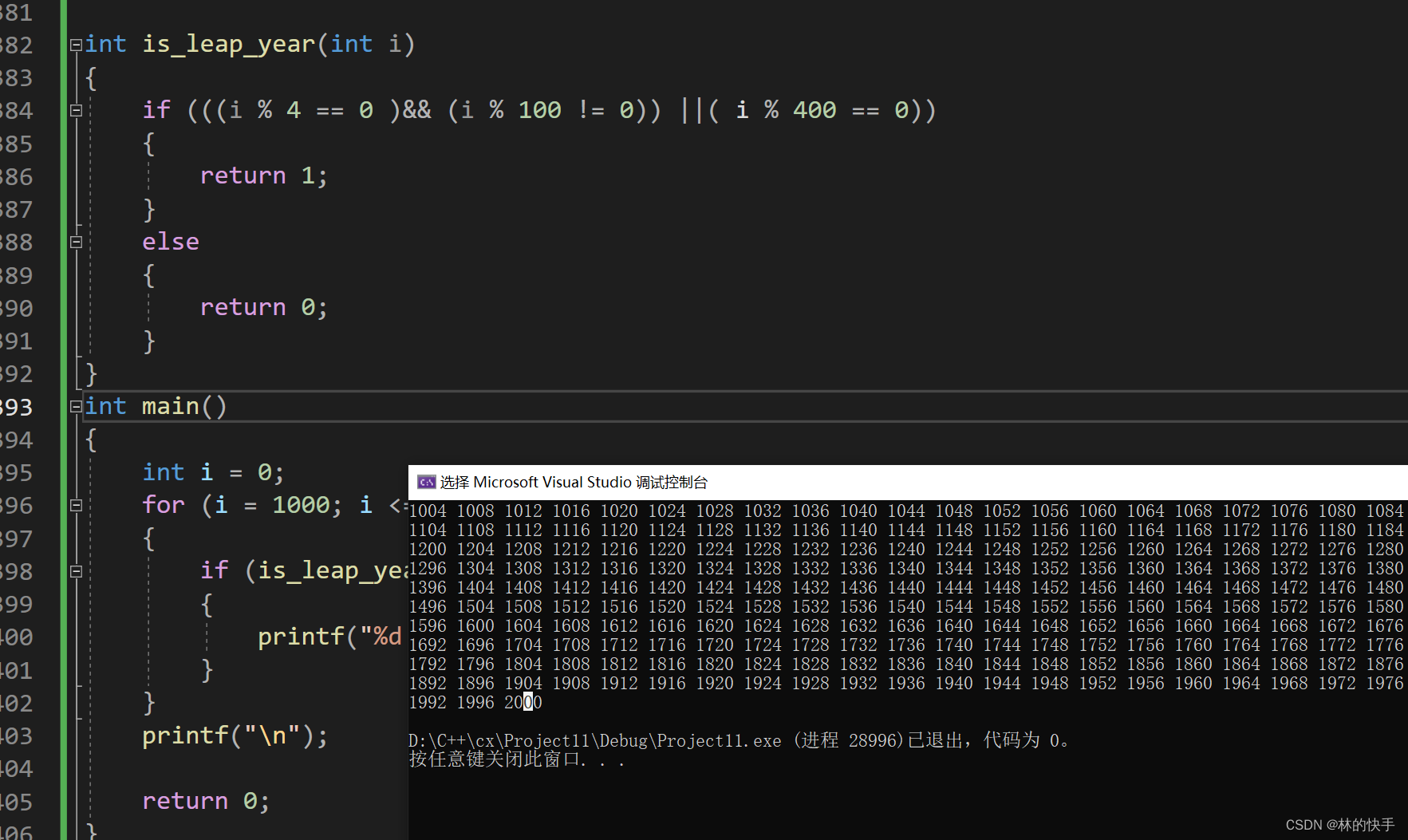Click the else keyword

(x=171, y=242)
